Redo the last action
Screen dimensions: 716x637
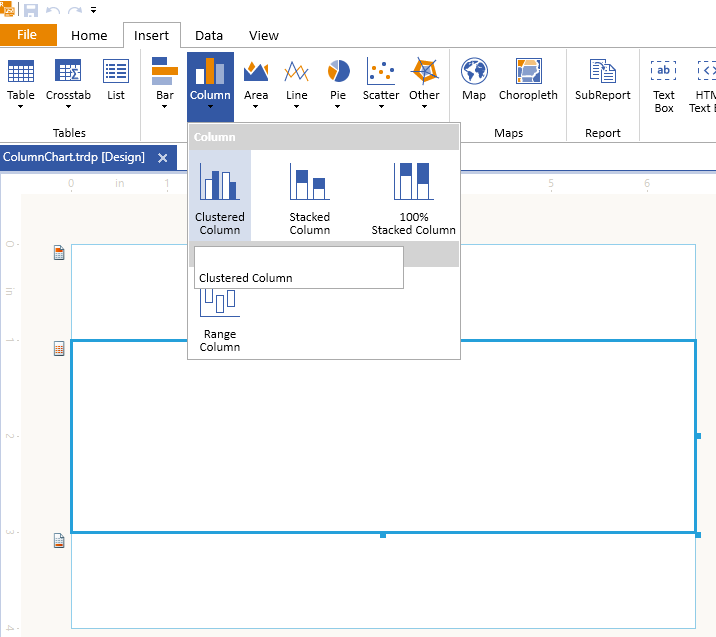[x=75, y=10]
